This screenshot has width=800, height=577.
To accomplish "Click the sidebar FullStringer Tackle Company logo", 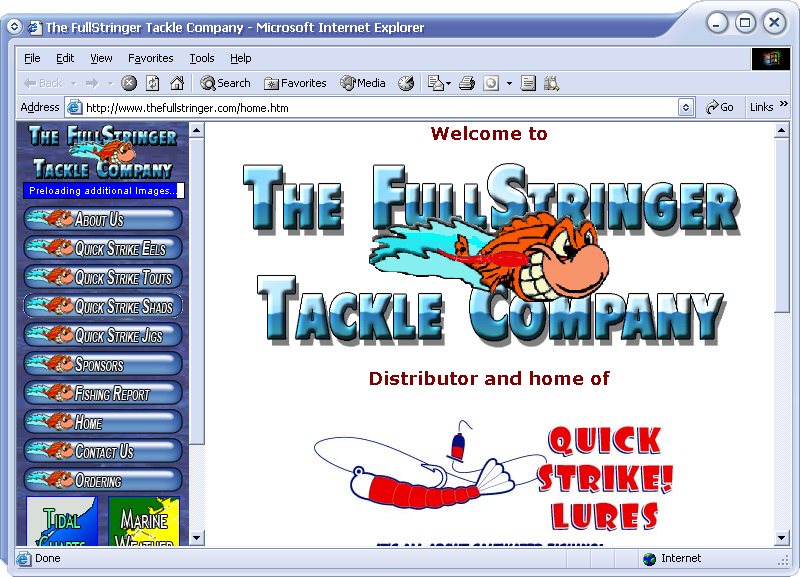I will click(x=103, y=152).
